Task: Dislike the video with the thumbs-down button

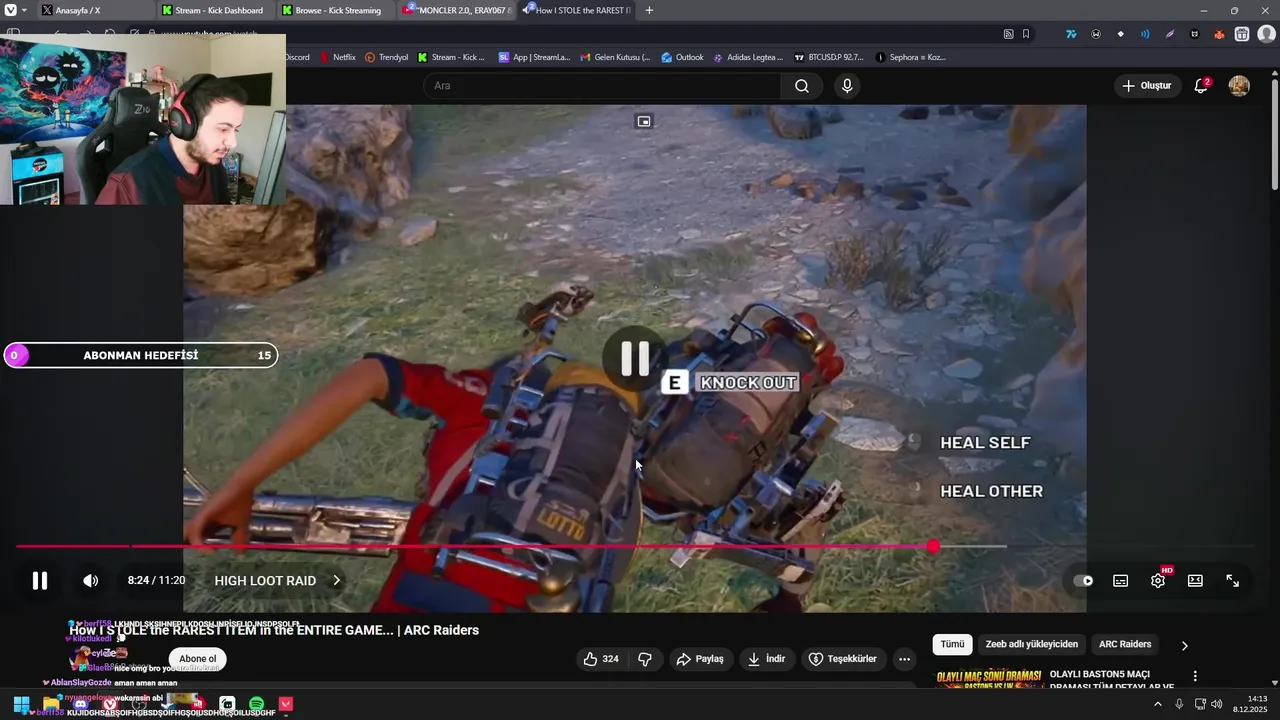Action: point(645,659)
